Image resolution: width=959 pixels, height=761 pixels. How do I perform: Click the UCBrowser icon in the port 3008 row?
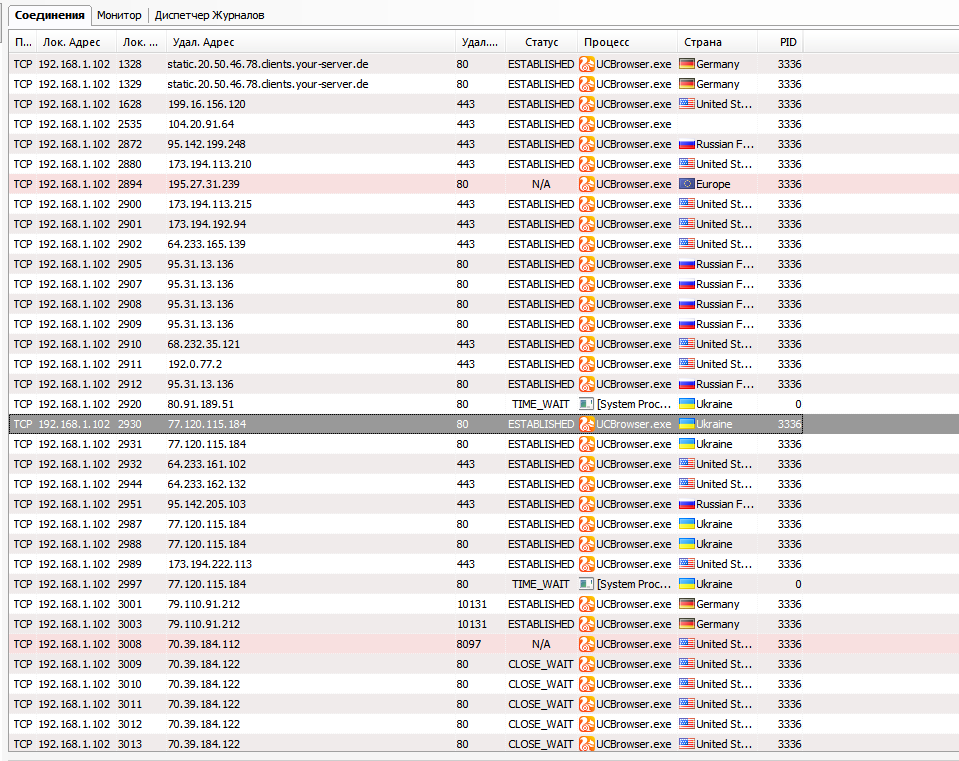tap(587, 644)
